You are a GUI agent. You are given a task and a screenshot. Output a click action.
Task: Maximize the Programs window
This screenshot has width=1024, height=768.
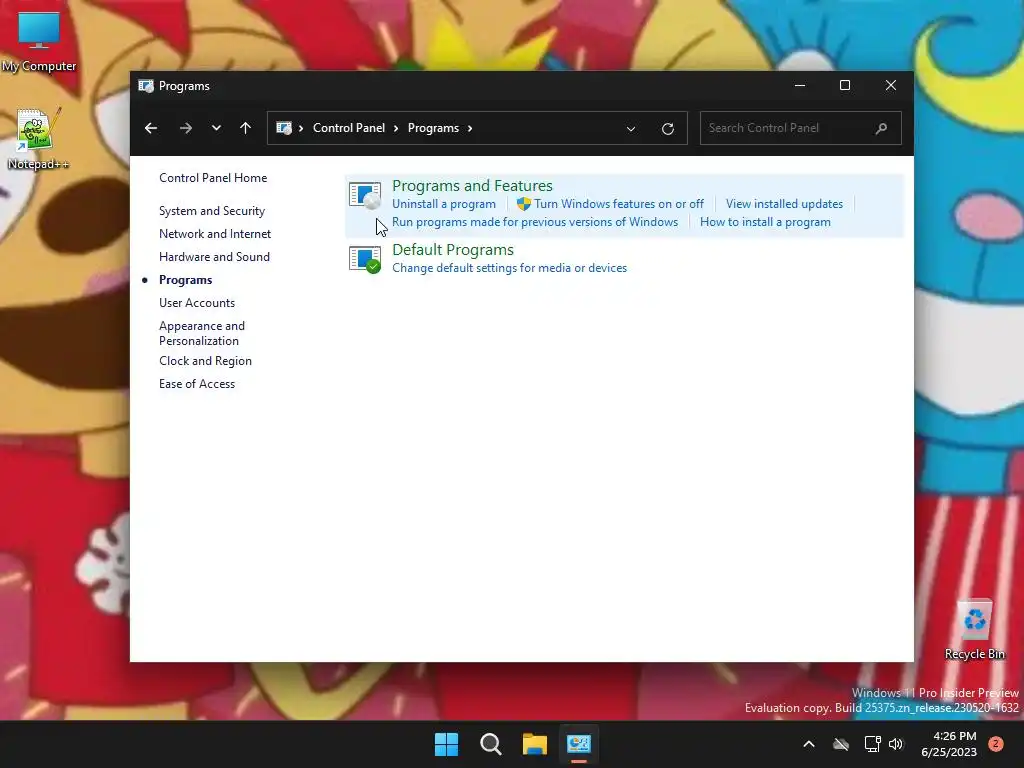[x=845, y=86]
